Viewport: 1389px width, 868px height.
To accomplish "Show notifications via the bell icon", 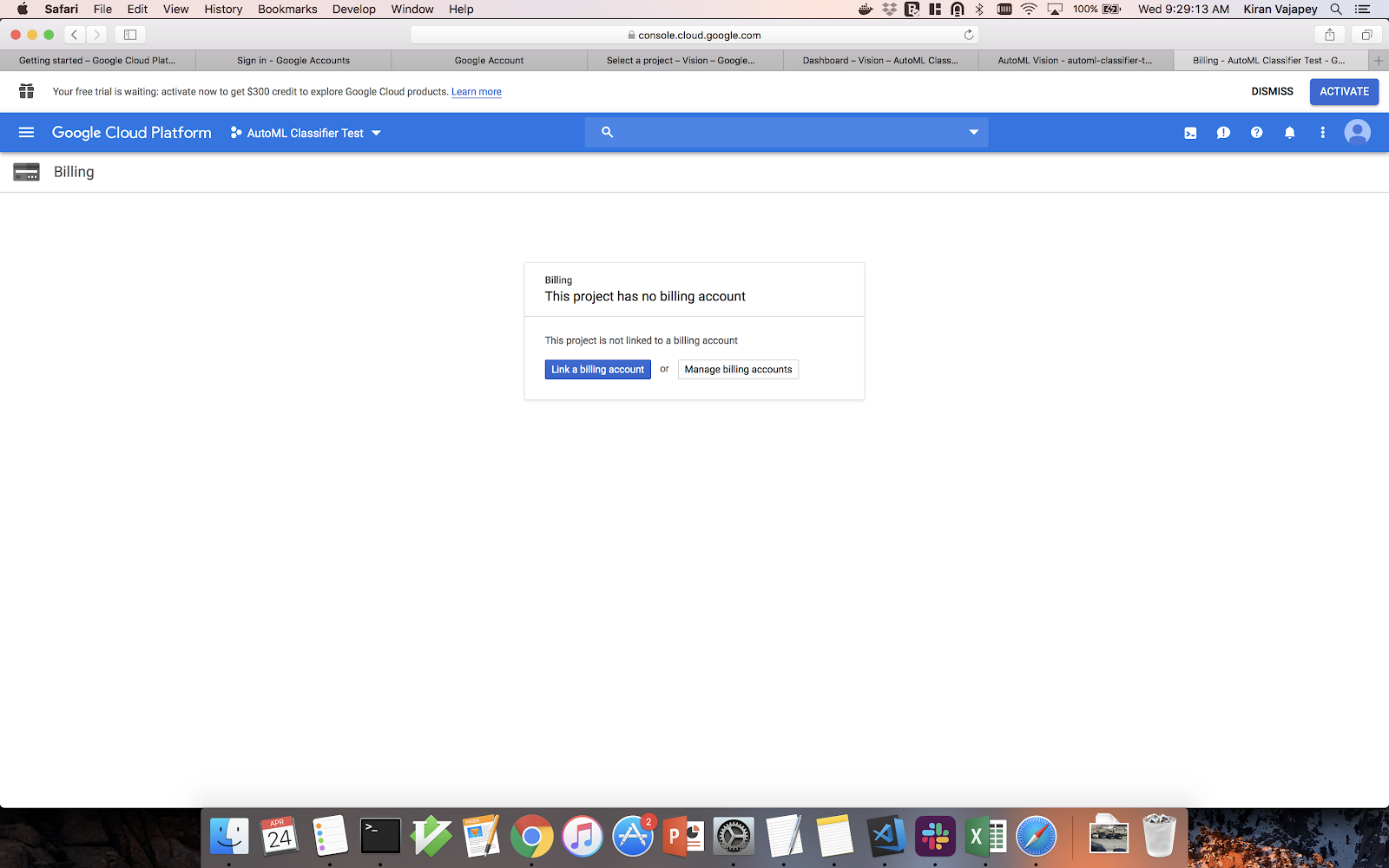I will tap(1289, 133).
